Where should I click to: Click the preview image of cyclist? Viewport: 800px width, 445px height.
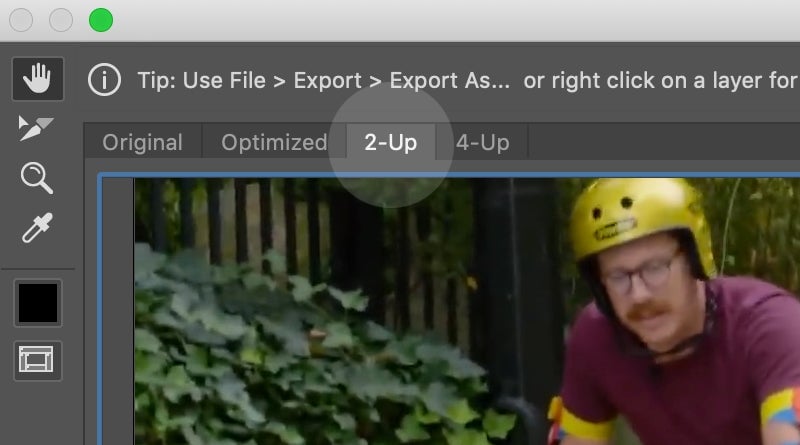click(x=467, y=311)
